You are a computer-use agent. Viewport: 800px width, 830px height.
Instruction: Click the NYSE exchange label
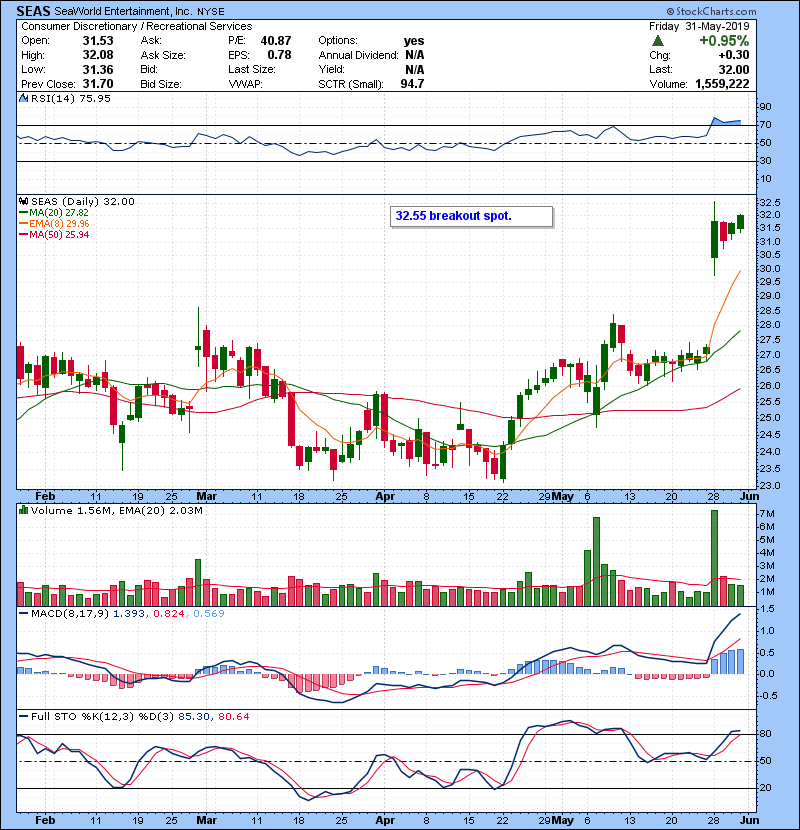211,12
